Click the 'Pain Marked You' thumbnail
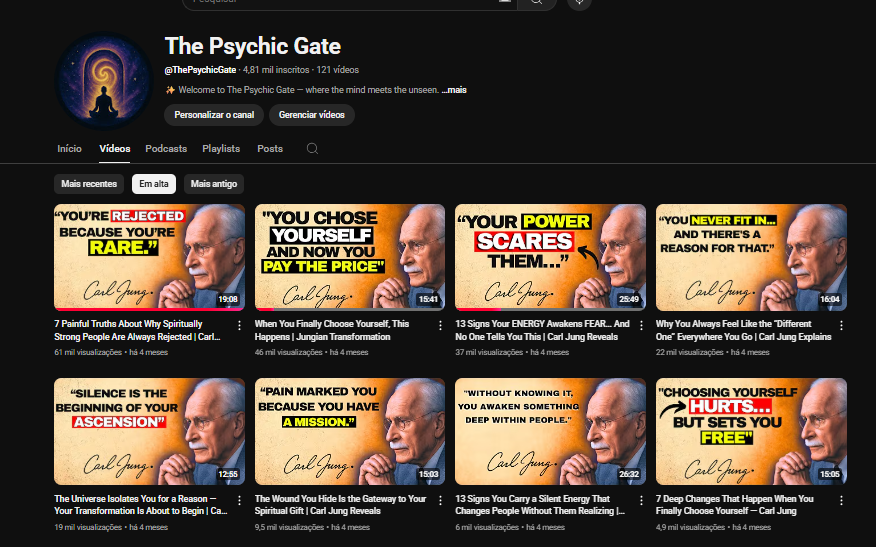Image resolution: width=876 pixels, height=547 pixels. click(x=350, y=432)
